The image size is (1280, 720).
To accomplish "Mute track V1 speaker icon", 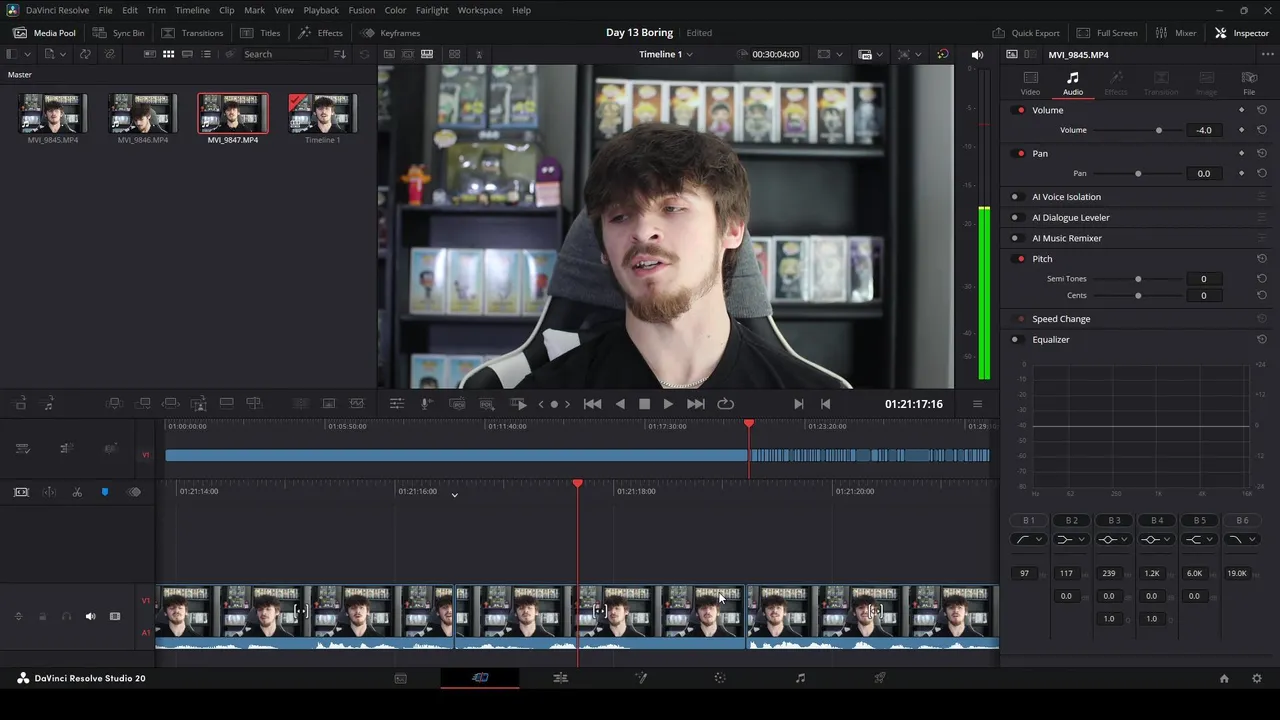I will click(90, 616).
